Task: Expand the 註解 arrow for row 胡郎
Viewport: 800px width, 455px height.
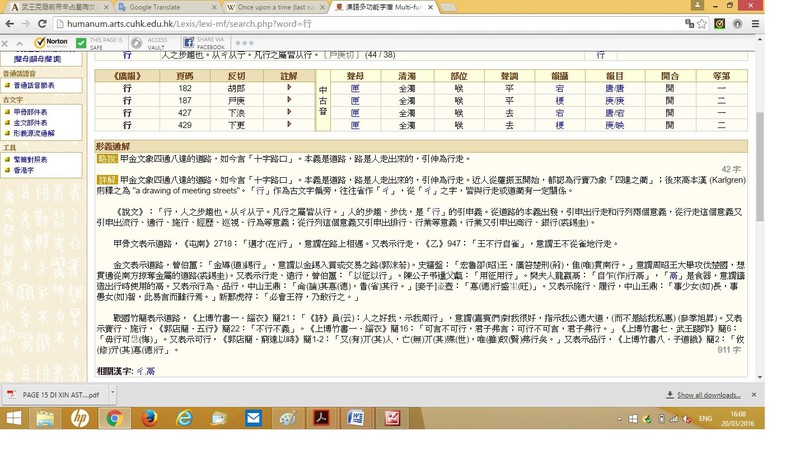Action: pyautogui.click(x=289, y=88)
